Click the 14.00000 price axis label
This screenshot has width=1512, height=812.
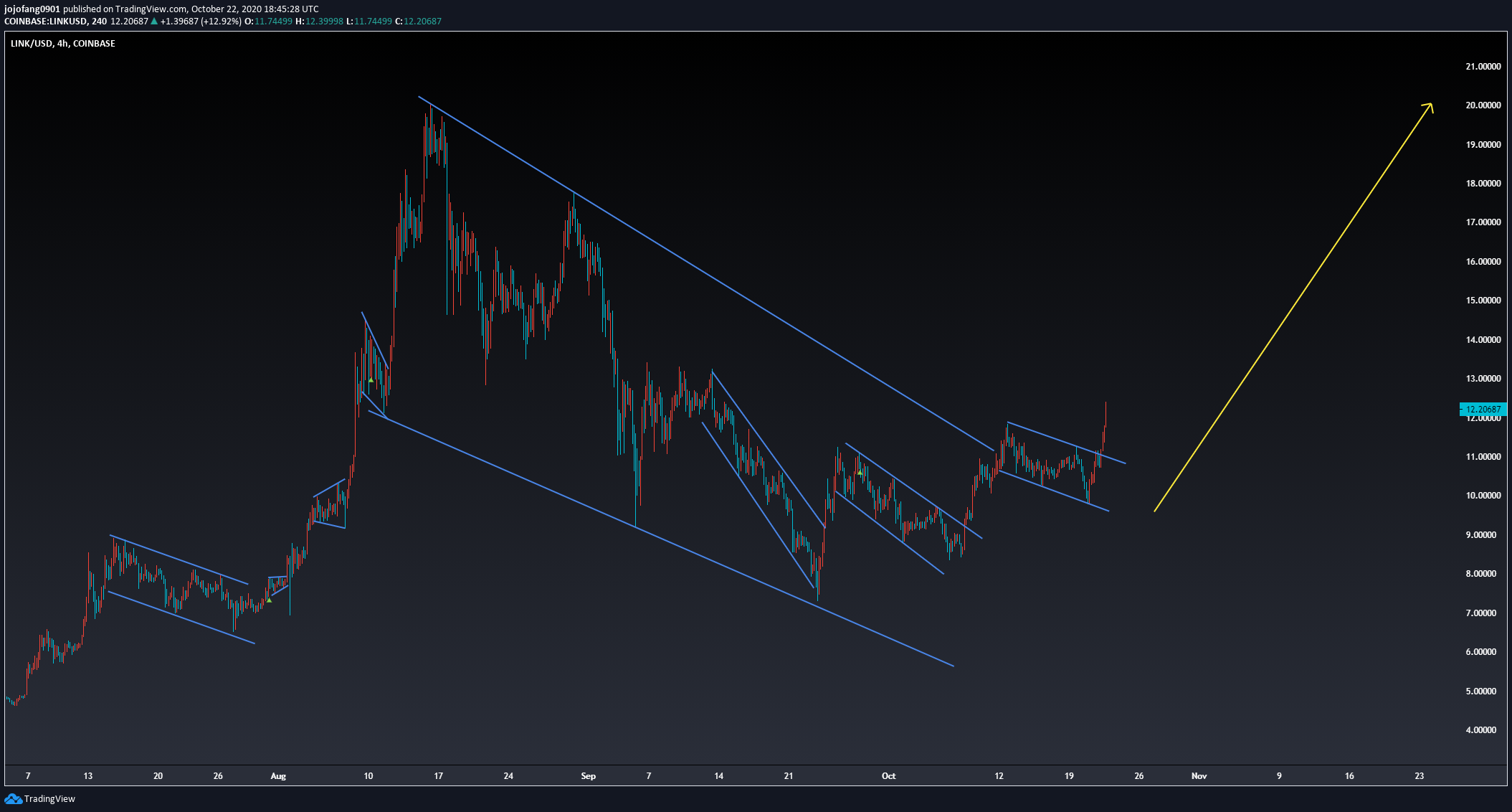(1483, 340)
